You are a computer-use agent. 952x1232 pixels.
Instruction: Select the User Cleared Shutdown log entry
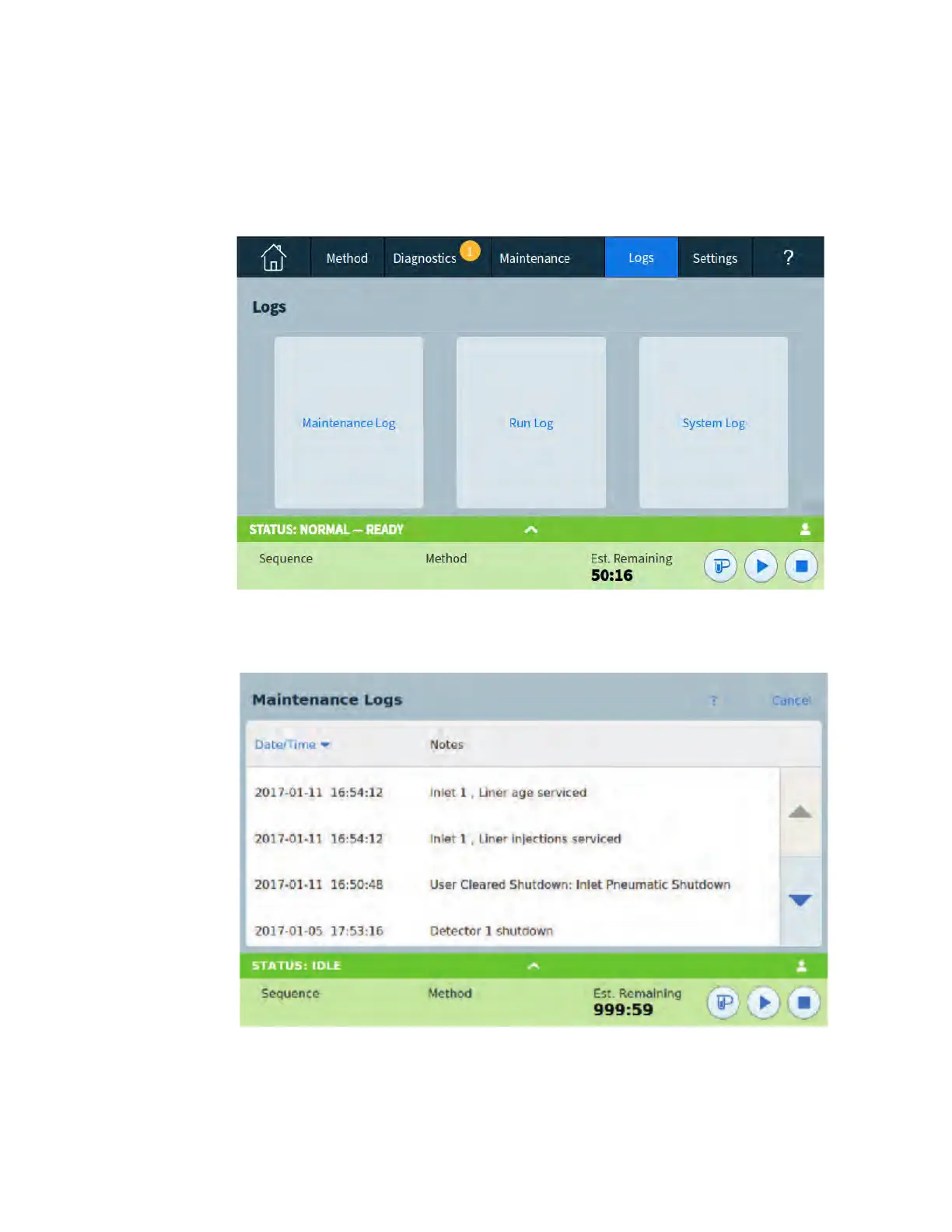point(513,884)
